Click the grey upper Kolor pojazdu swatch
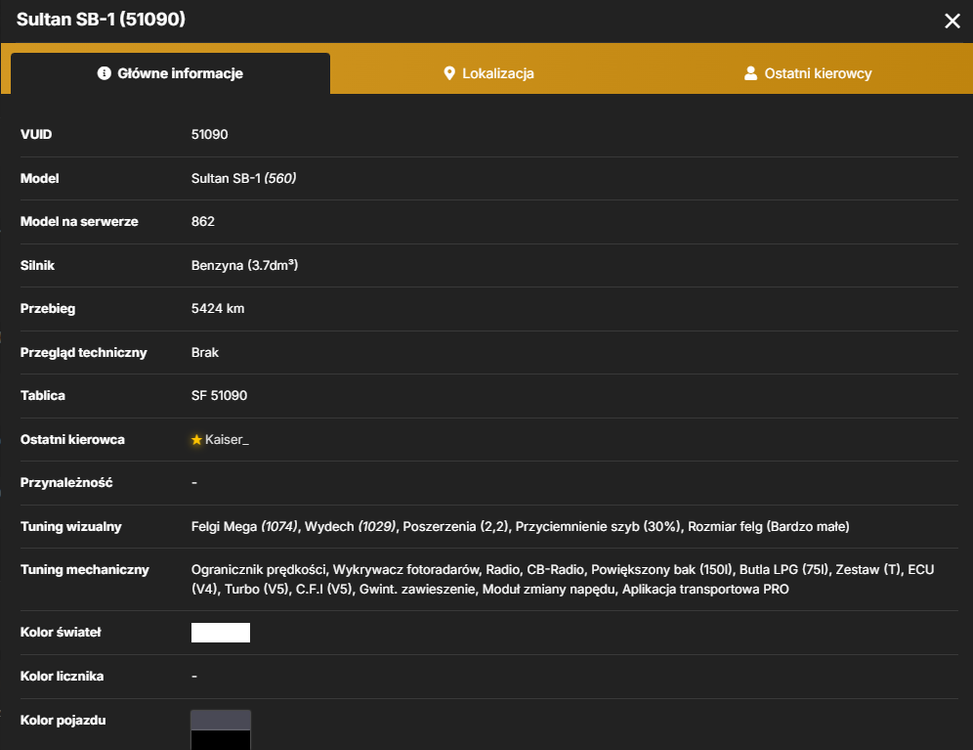 pyautogui.click(x=220, y=720)
